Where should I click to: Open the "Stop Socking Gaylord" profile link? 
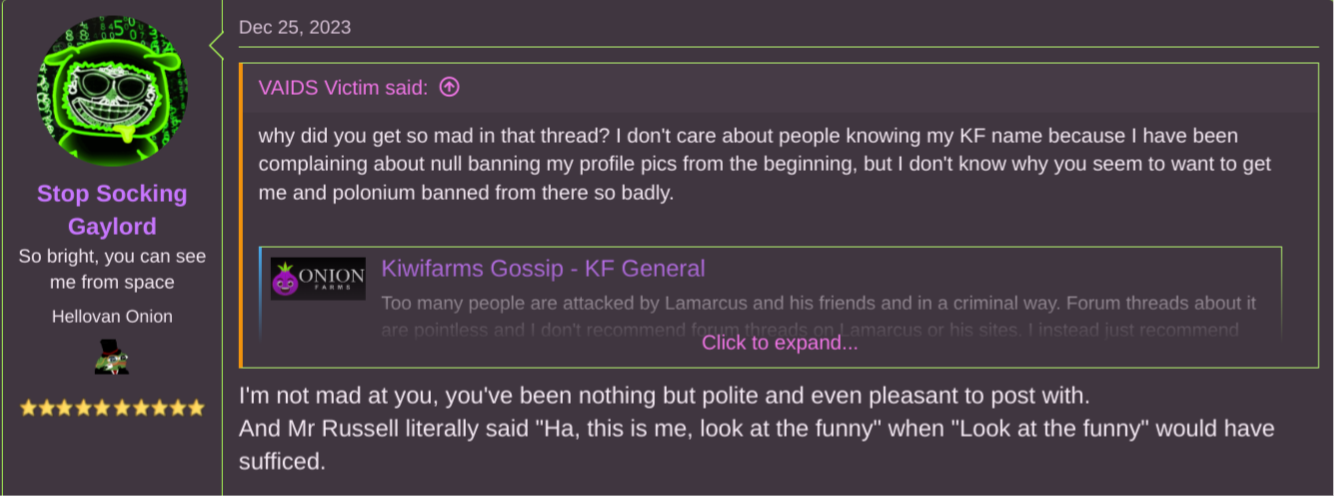[112, 210]
